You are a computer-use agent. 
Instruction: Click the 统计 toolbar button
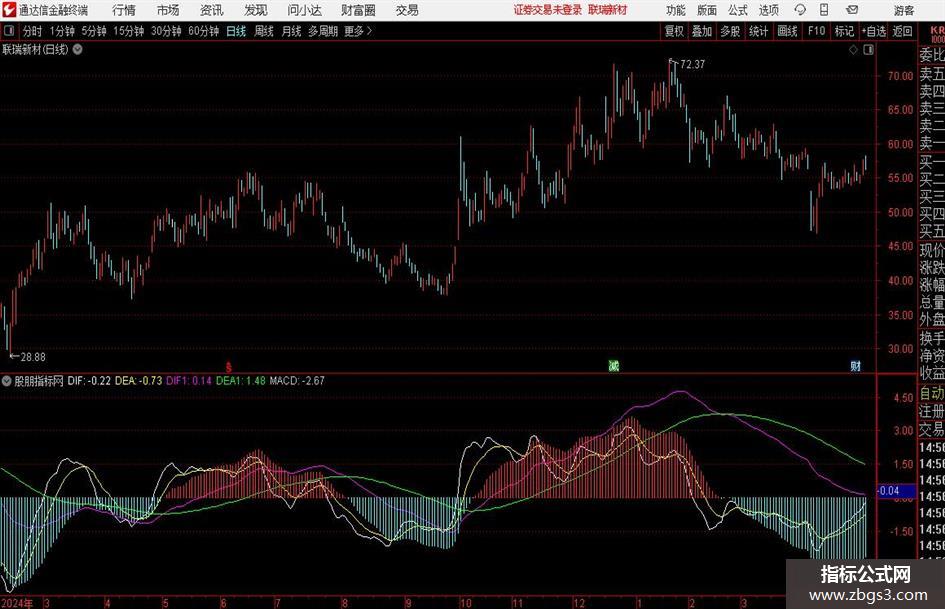[758, 31]
